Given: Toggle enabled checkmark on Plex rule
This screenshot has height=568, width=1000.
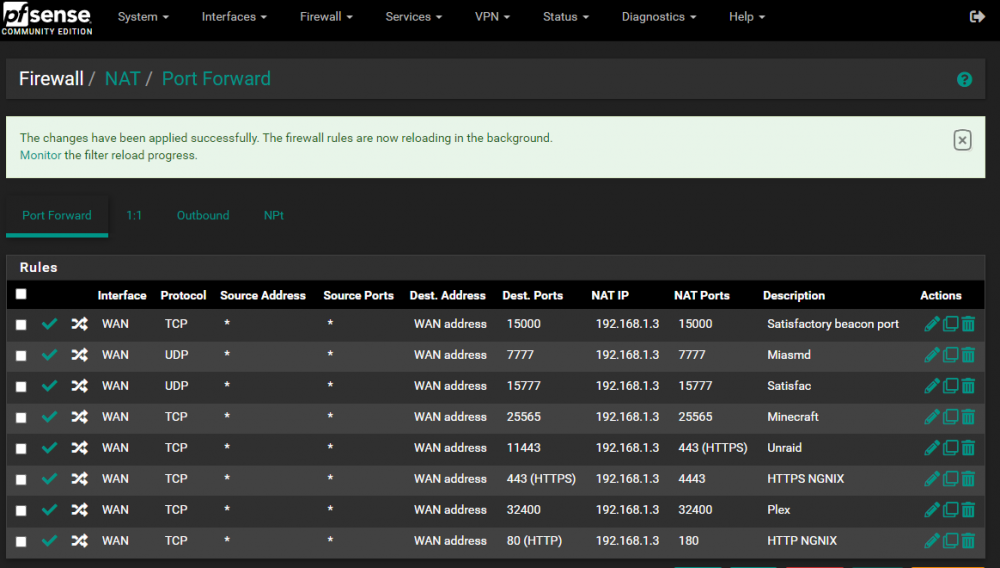Looking at the screenshot, I should pos(49,510).
